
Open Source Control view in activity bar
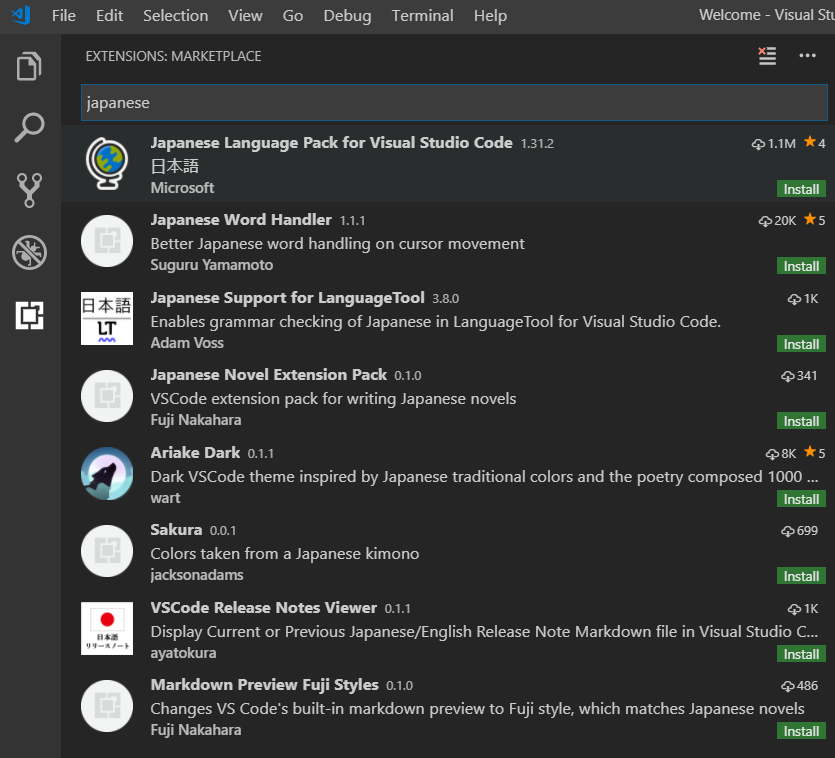coord(29,190)
